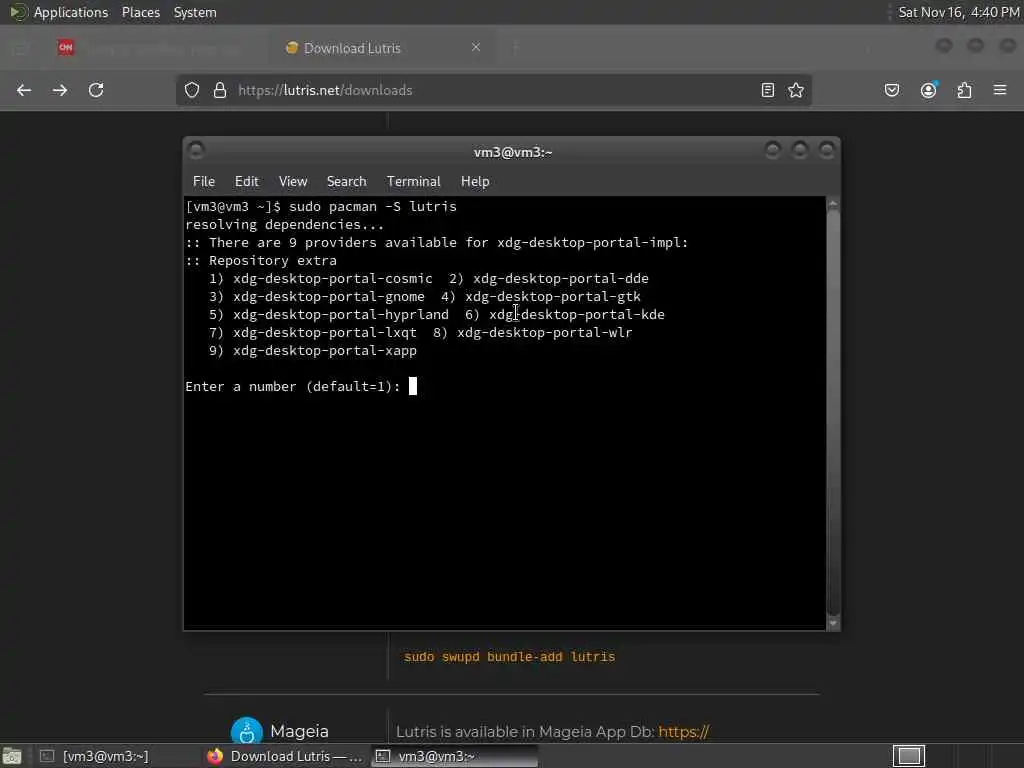Click the ':: Repository extra' line
This screenshot has width=1024, height=768.
(261, 261)
